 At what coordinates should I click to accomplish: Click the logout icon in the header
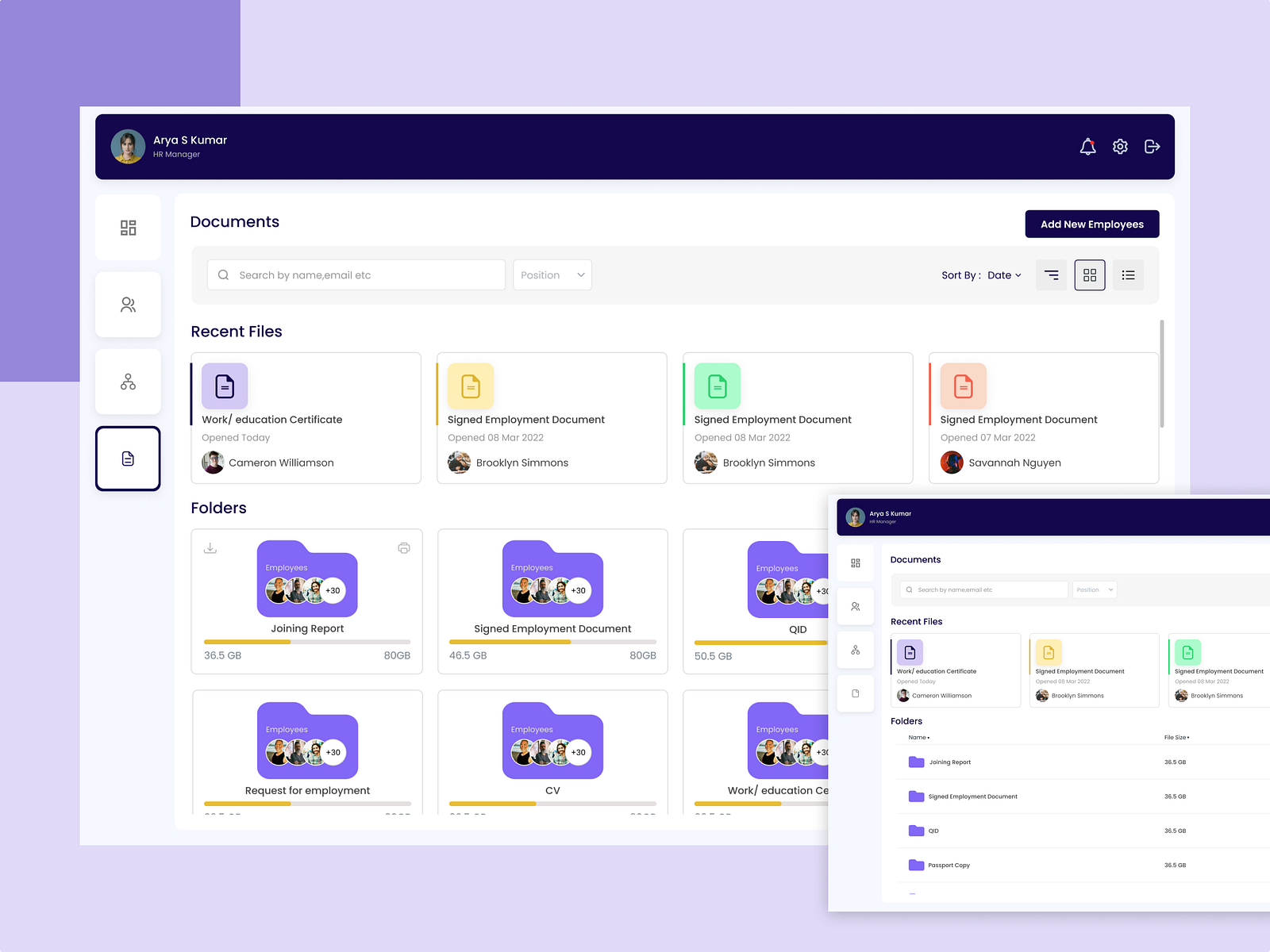pos(1153,147)
